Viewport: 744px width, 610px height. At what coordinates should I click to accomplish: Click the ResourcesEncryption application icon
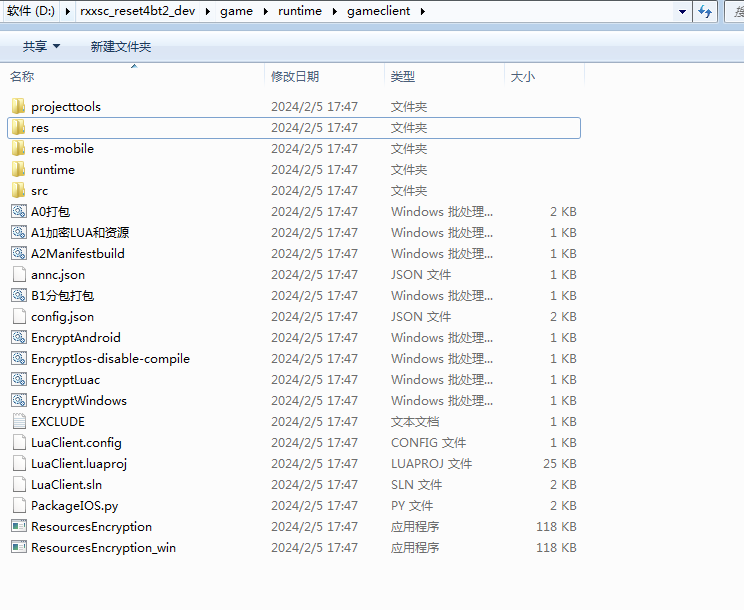pyautogui.click(x=18, y=527)
